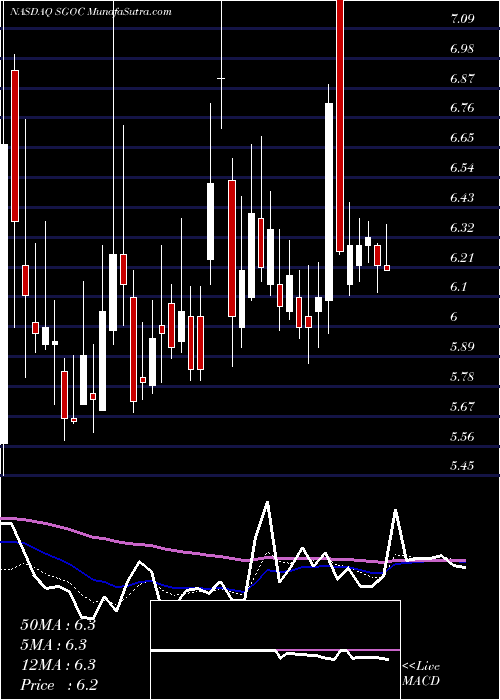The width and height of the screenshot is (500, 700).
Task: Click the 5.45 price axis label
Action: click(x=462, y=466)
